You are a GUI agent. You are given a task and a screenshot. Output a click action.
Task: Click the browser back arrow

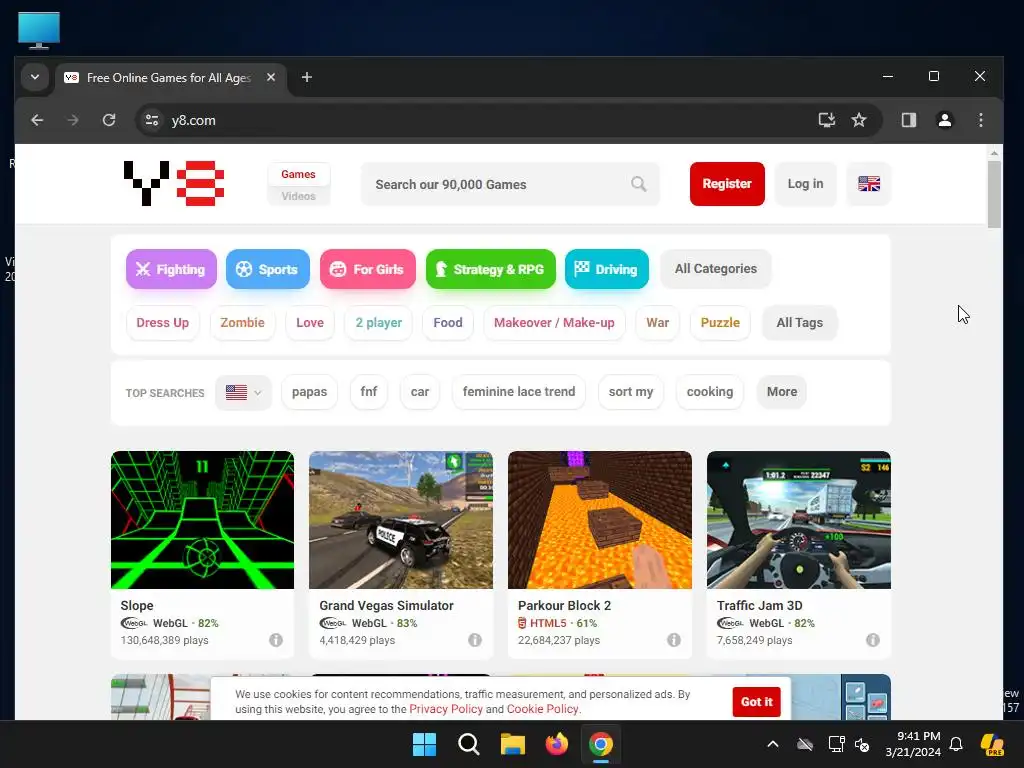37,120
